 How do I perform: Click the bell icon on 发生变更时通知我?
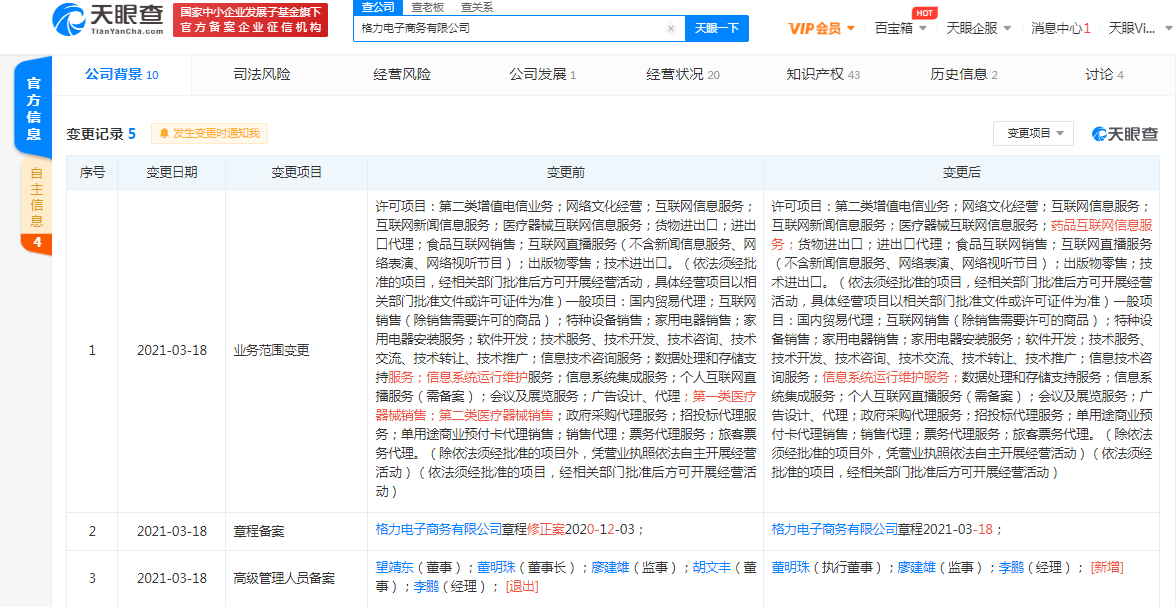click(162, 133)
